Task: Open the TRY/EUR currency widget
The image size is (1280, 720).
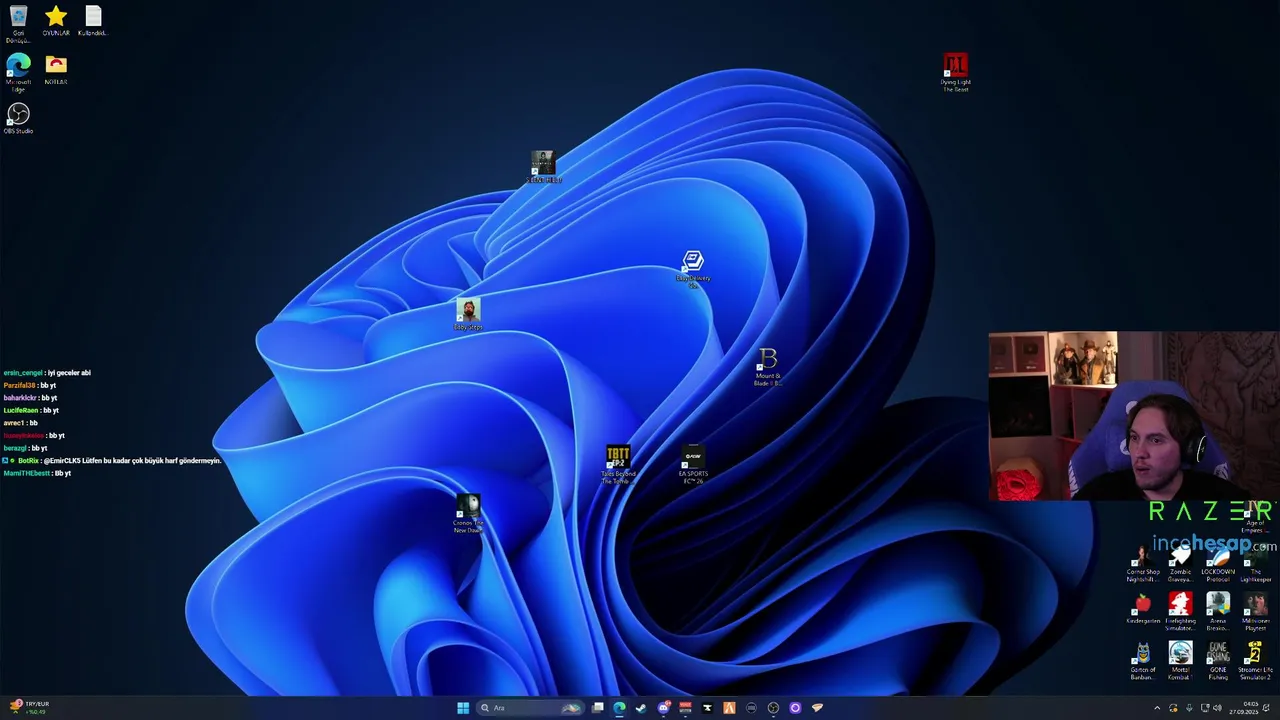Action: pyautogui.click(x=28, y=708)
